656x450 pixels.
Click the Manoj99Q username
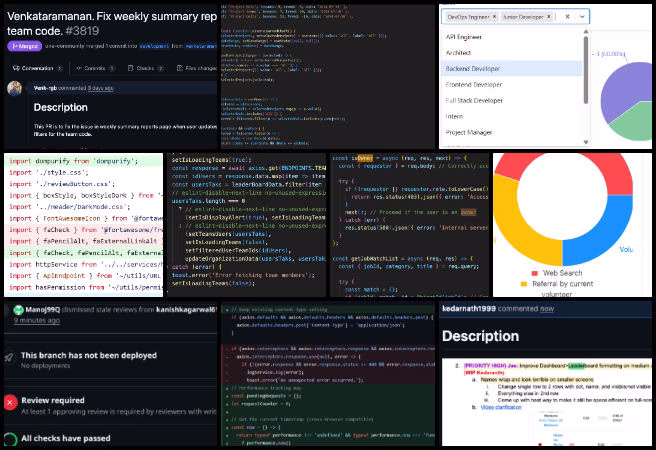(x=43, y=310)
